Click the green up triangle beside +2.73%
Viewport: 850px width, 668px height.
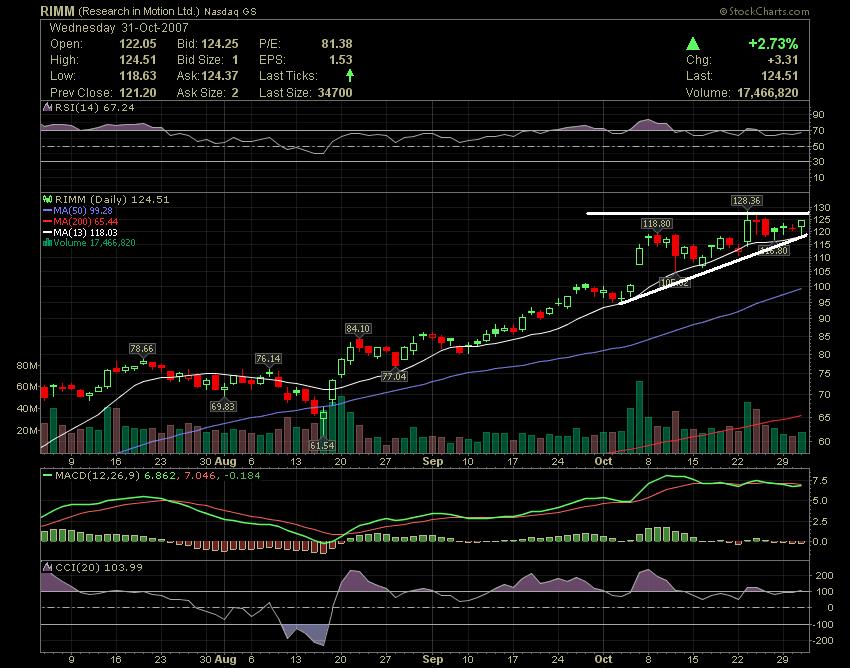[692, 44]
